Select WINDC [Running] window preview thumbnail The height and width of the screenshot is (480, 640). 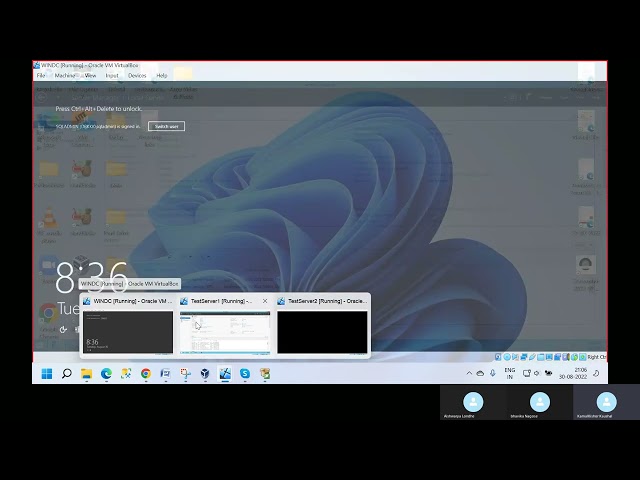pyautogui.click(x=128, y=332)
